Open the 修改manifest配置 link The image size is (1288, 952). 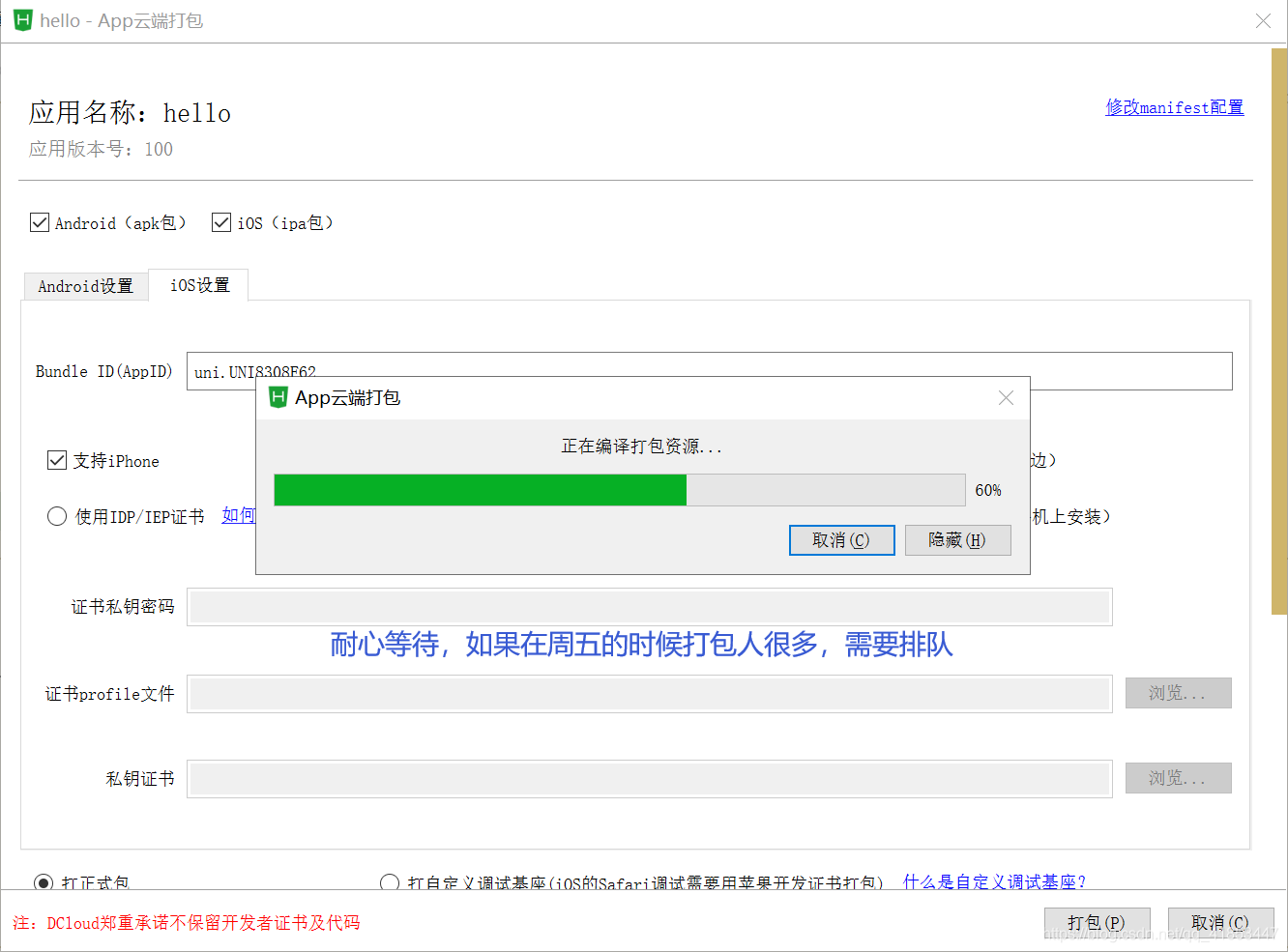1175,107
